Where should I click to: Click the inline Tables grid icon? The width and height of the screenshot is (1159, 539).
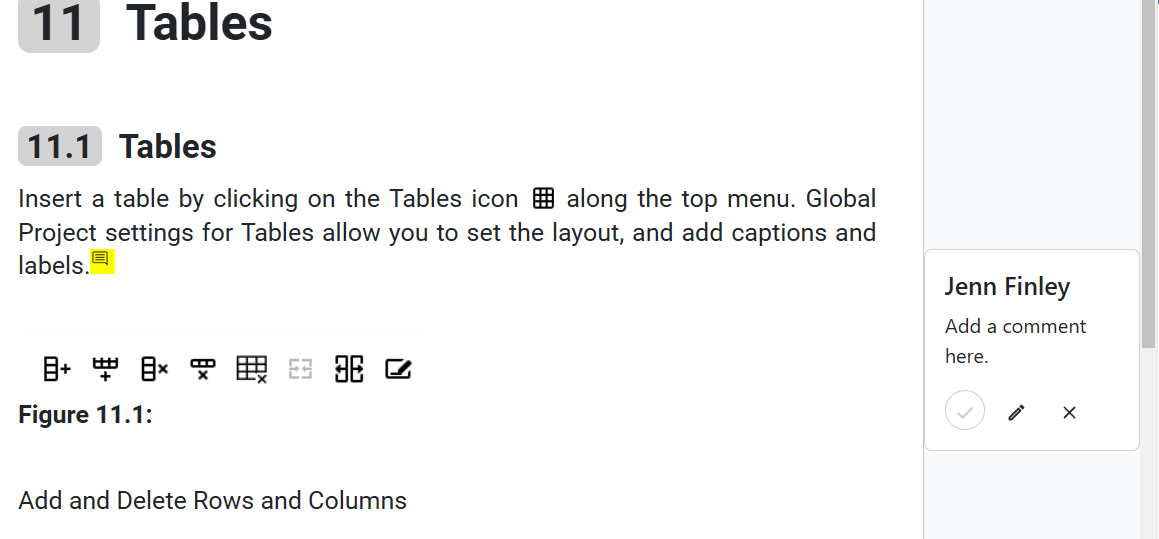click(543, 198)
